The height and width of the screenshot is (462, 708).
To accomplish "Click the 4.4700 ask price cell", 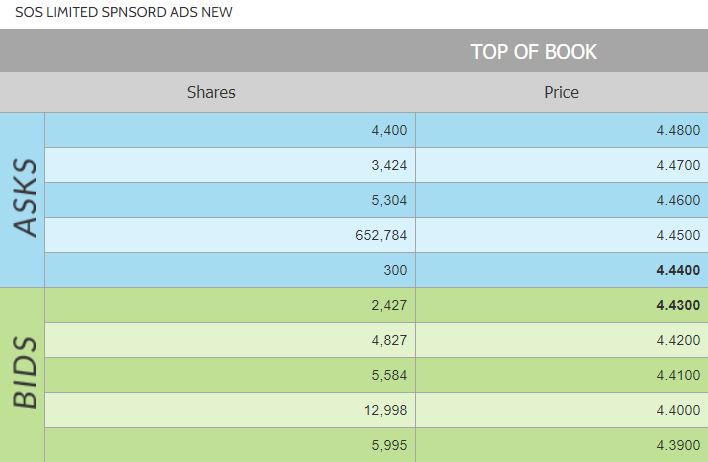I will [678, 165].
